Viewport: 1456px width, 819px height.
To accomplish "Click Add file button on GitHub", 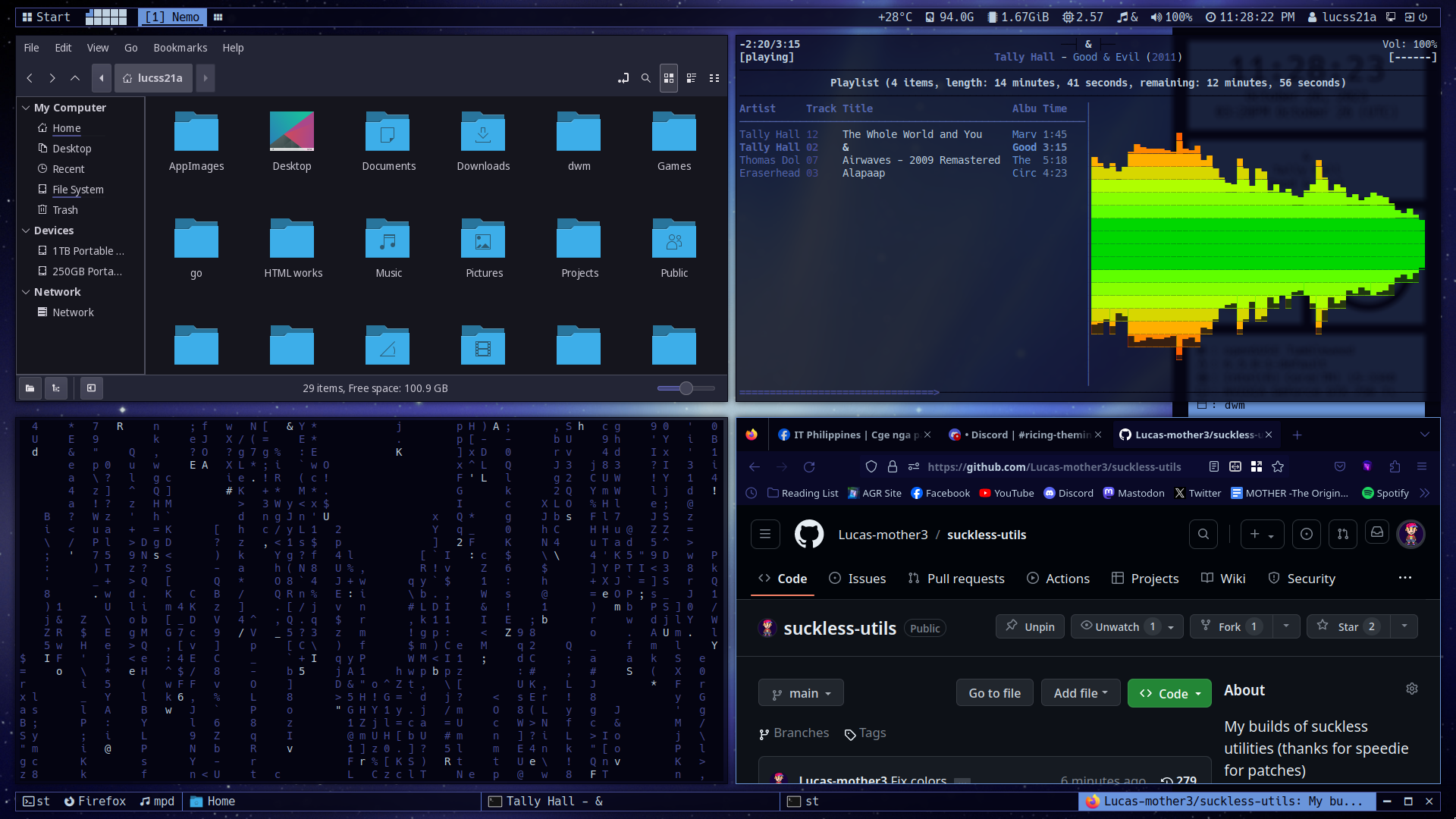I will pyautogui.click(x=1078, y=693).
